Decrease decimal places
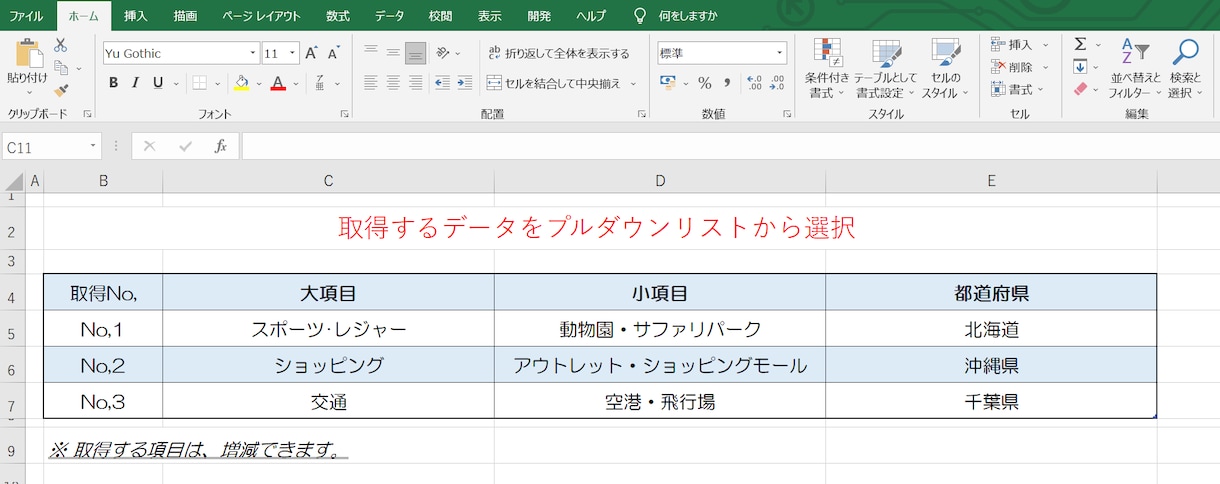 [x=776, y=83]
